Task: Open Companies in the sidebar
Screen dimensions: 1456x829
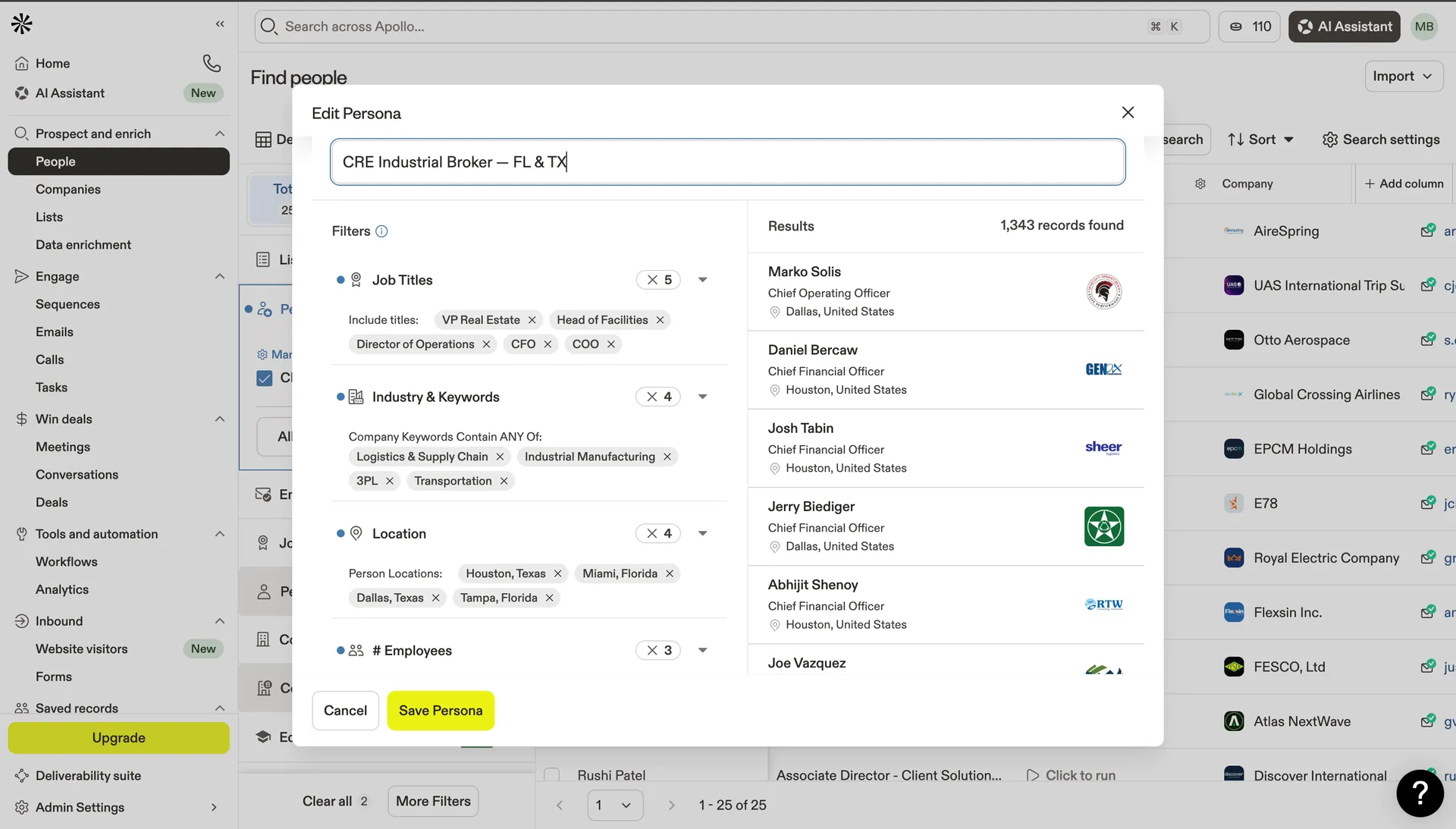Action: 68,189
